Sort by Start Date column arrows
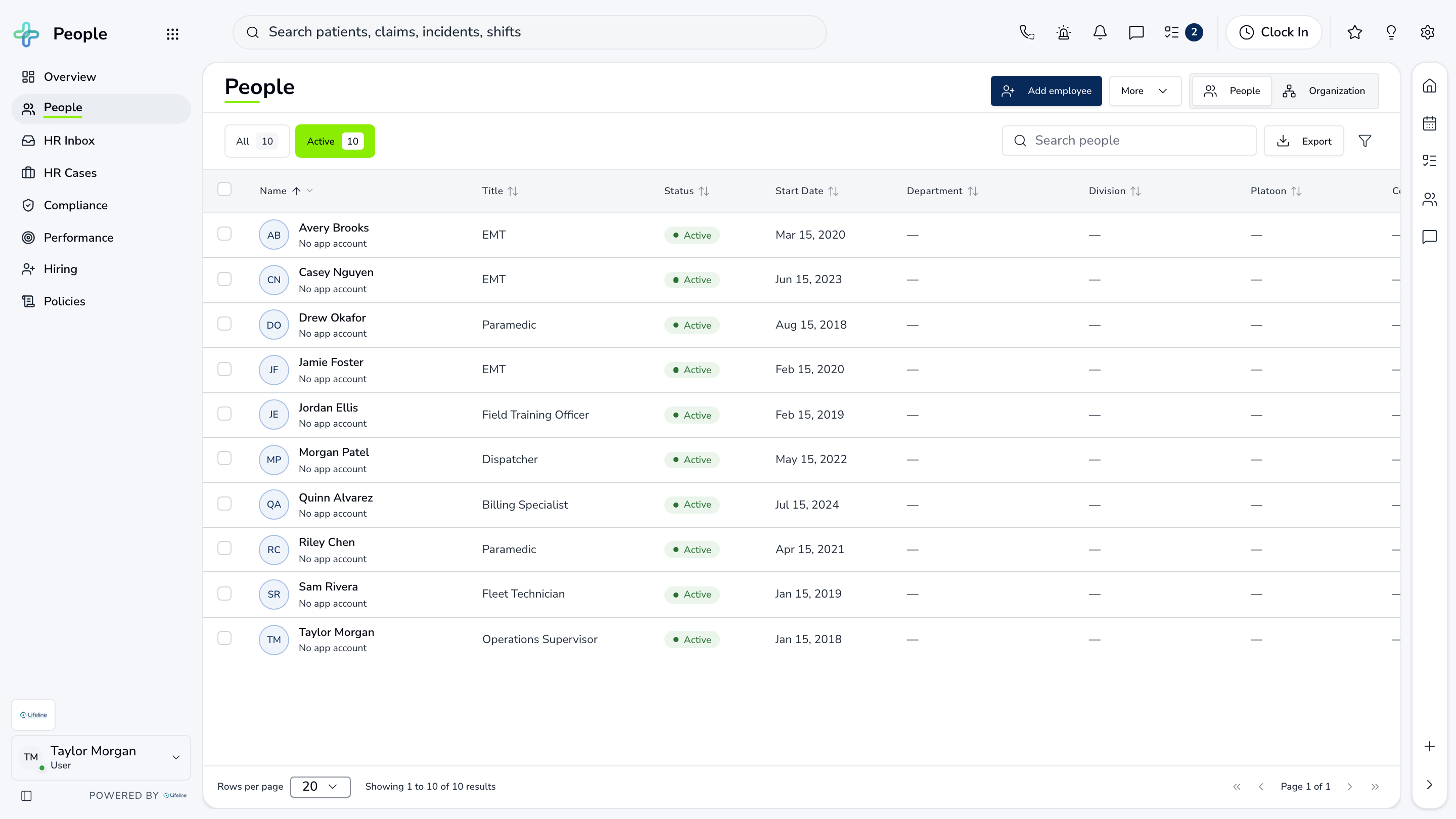This screenshot has height=819, width=1456. (x=833, y=191)
